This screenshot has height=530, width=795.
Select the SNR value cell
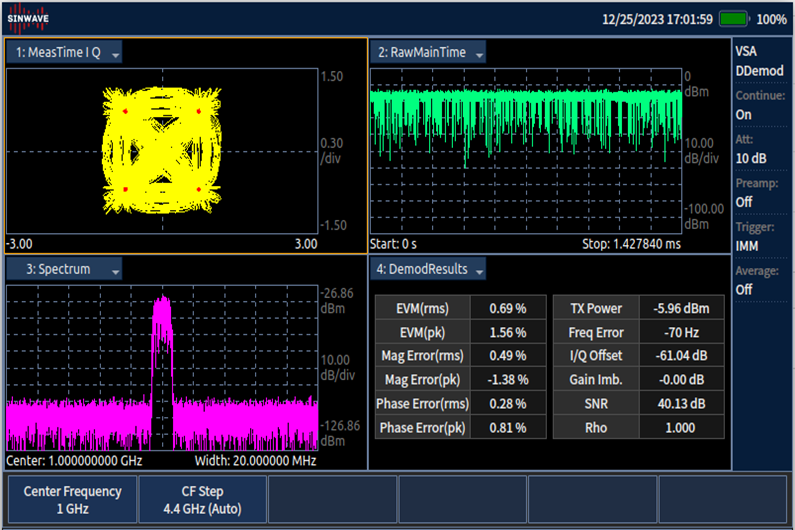(681, 404)
